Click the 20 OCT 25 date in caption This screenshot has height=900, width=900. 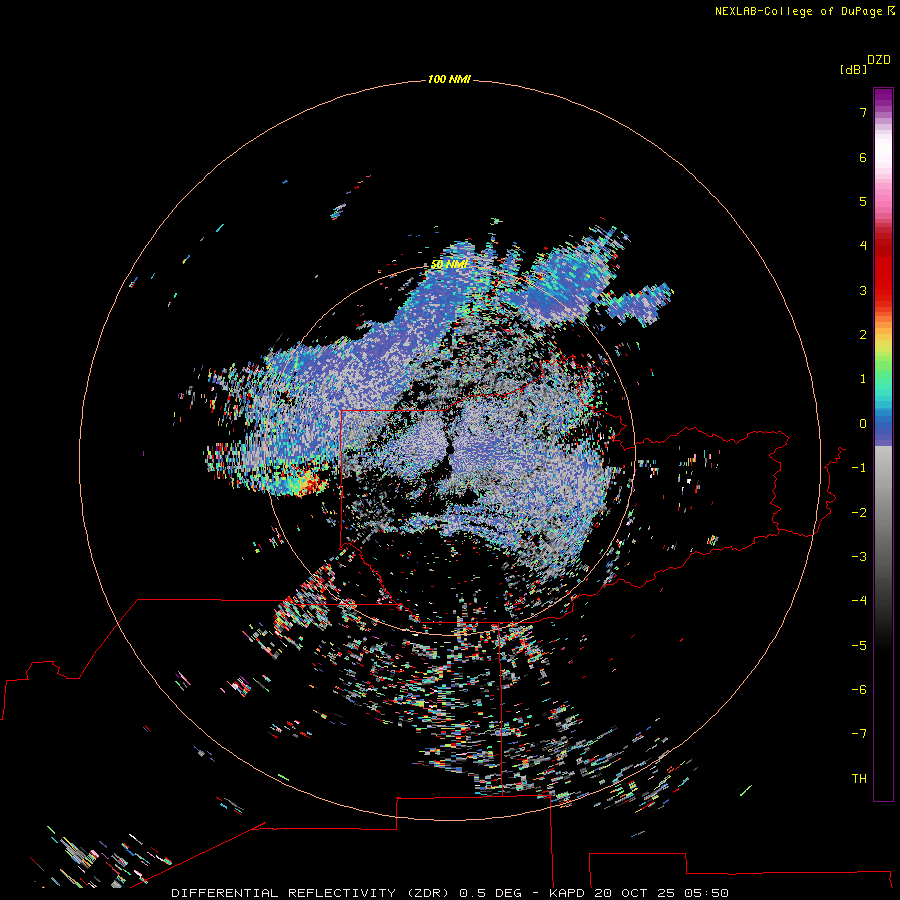(x=635, y=893)
